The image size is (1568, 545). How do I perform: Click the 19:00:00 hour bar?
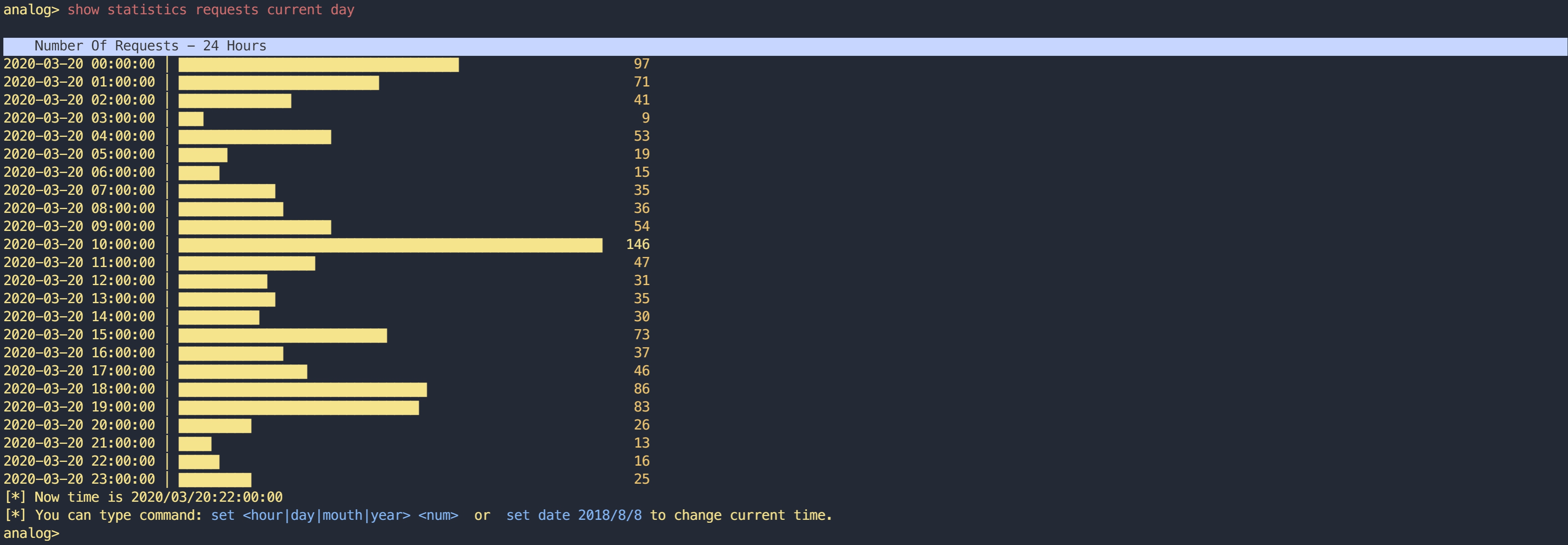click(x=298, y=407)
